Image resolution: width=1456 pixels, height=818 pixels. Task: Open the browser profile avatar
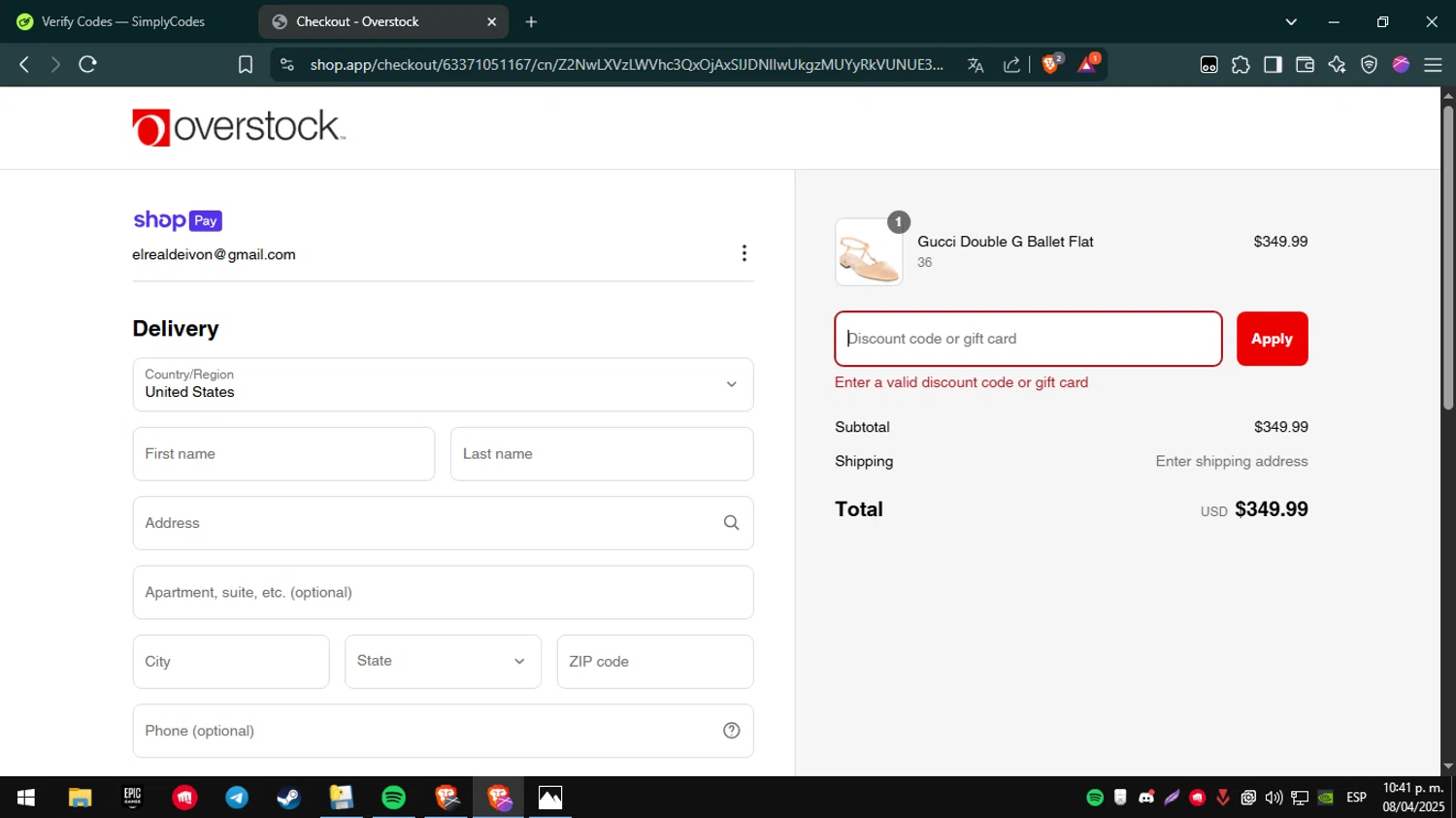coord(1401,65)
